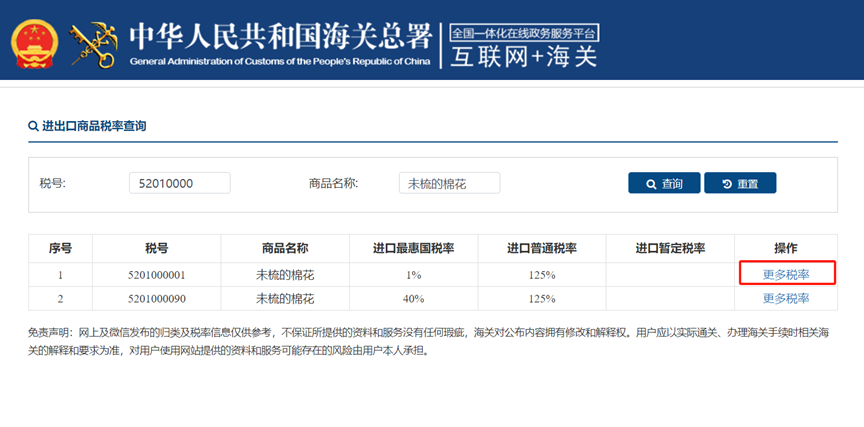
Task: Click the 进口普通税率 column header
Action: 542,249
